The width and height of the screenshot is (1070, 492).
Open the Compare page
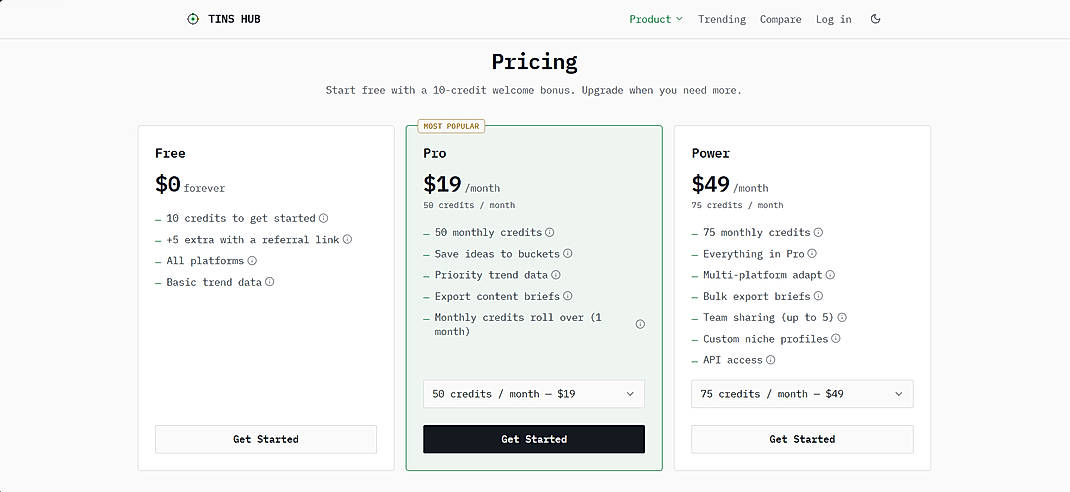point(781,19)
